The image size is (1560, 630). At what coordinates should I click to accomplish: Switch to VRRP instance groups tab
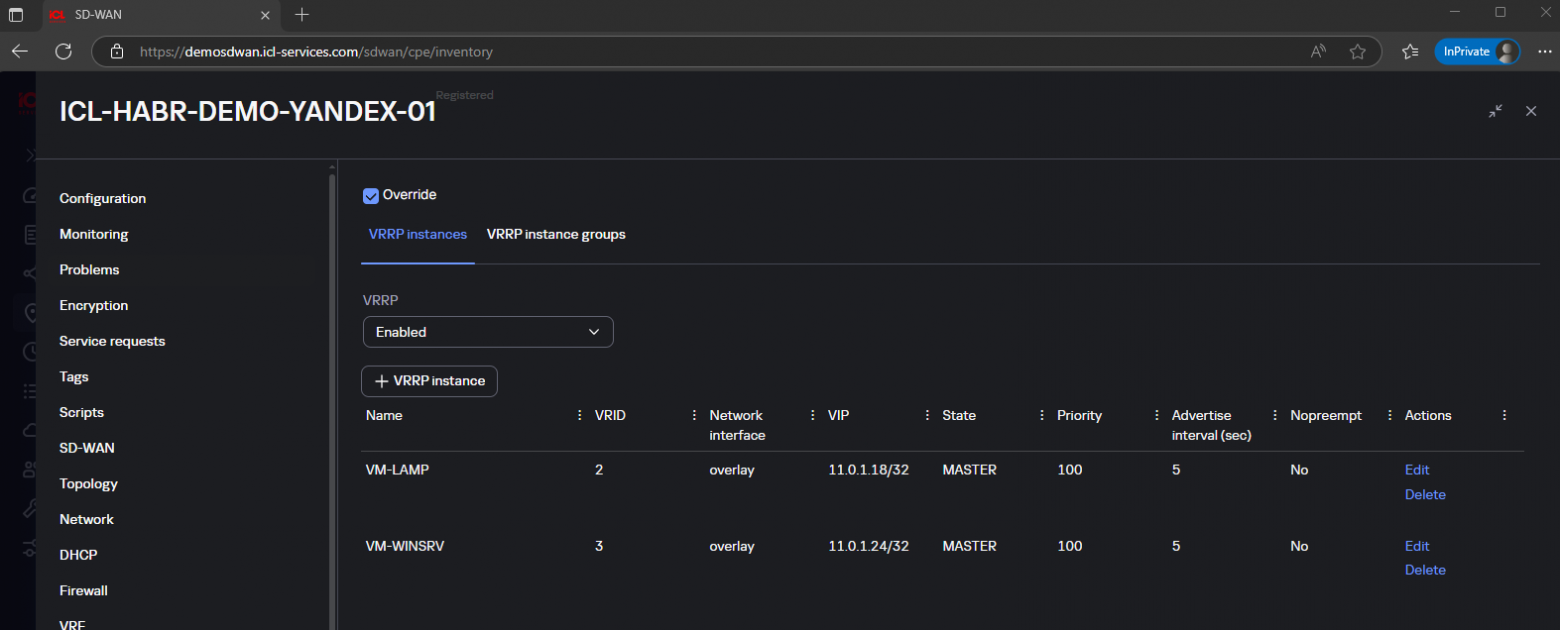point(556,234)
